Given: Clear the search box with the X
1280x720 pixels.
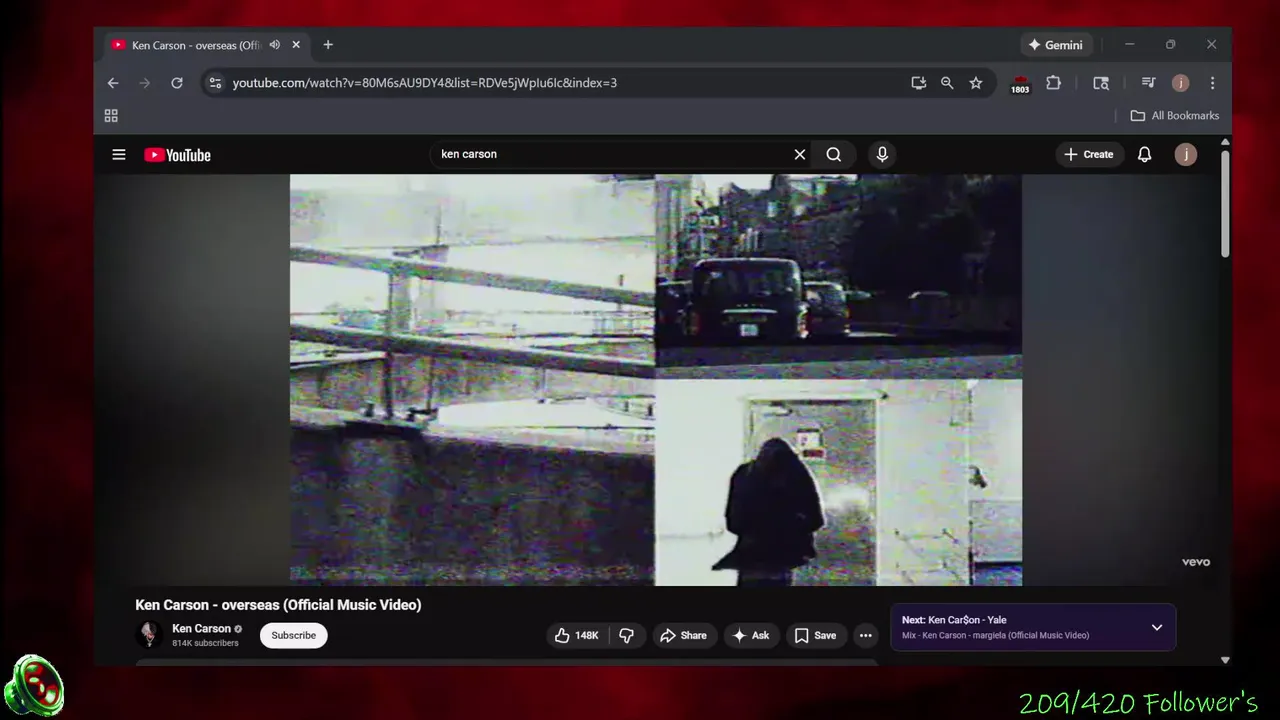Looking at the screenshot, I should (x=800, y=154).
